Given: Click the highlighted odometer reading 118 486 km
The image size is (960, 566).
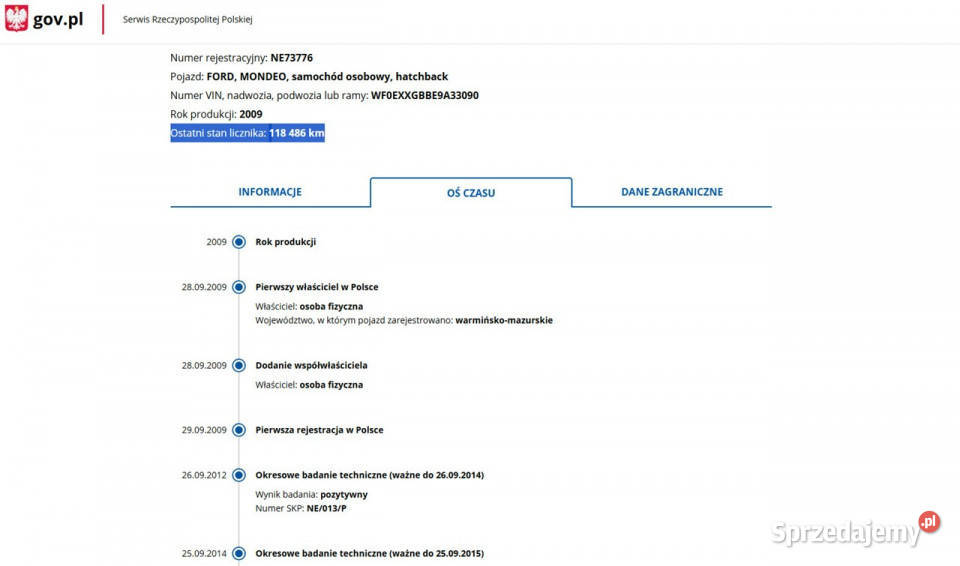Looking at the screenshot, I should pyautogui.click(x=296, y=133).
